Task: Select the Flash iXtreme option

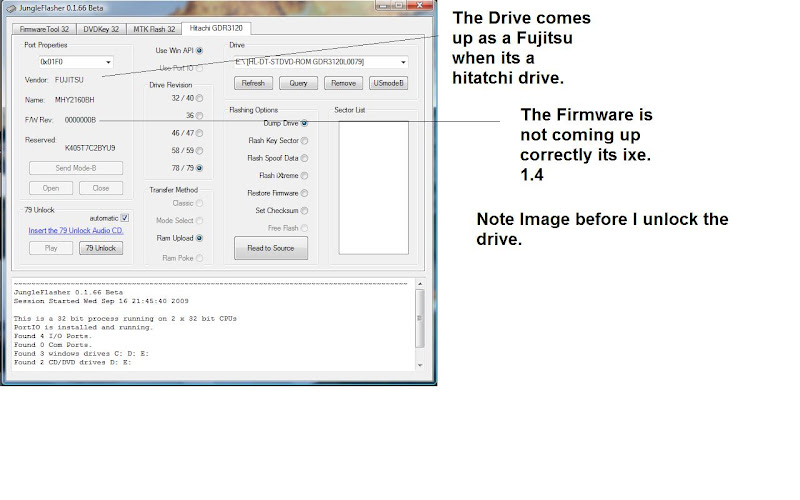Action: tap(304, 176)
